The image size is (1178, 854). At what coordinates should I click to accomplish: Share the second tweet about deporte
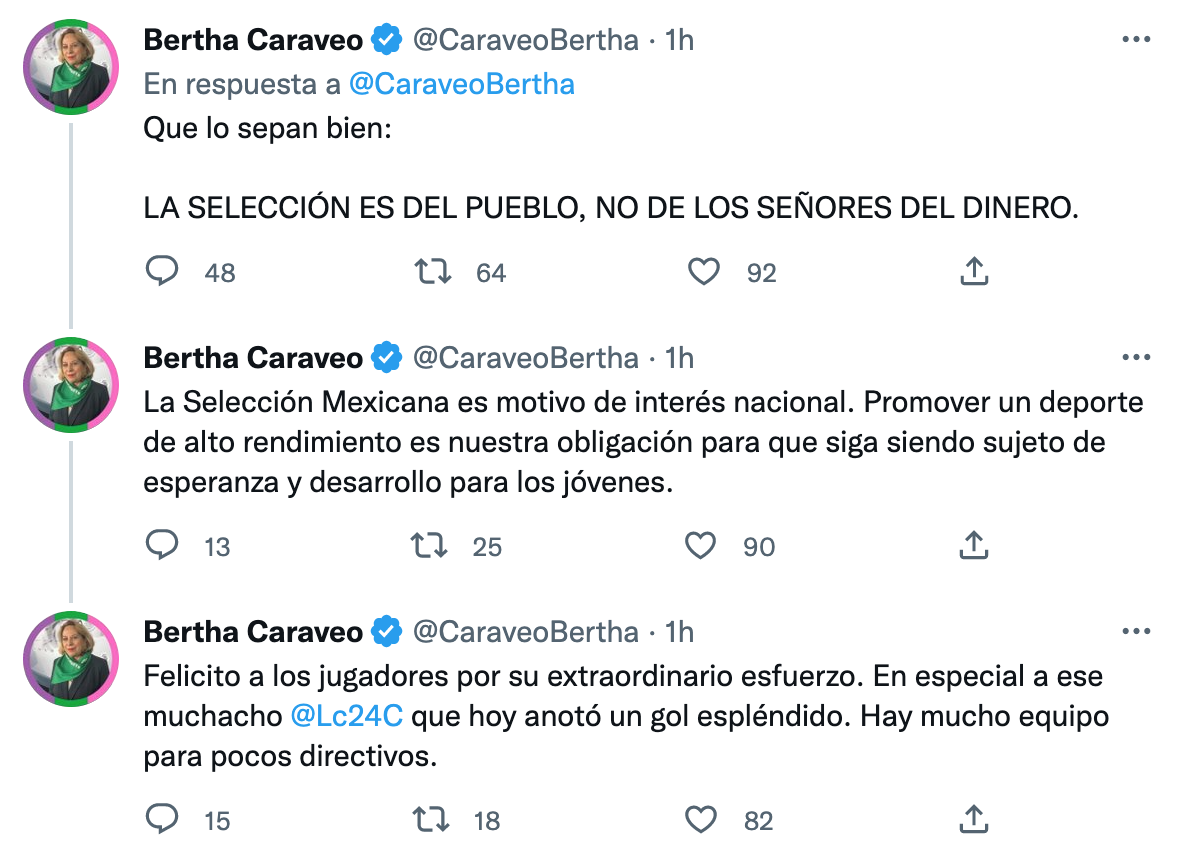(974, 545)
